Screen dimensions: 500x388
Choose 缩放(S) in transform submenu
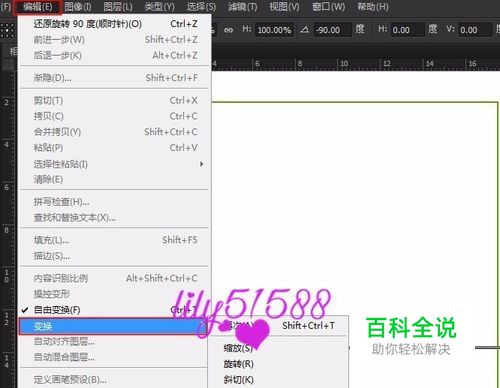278,348
